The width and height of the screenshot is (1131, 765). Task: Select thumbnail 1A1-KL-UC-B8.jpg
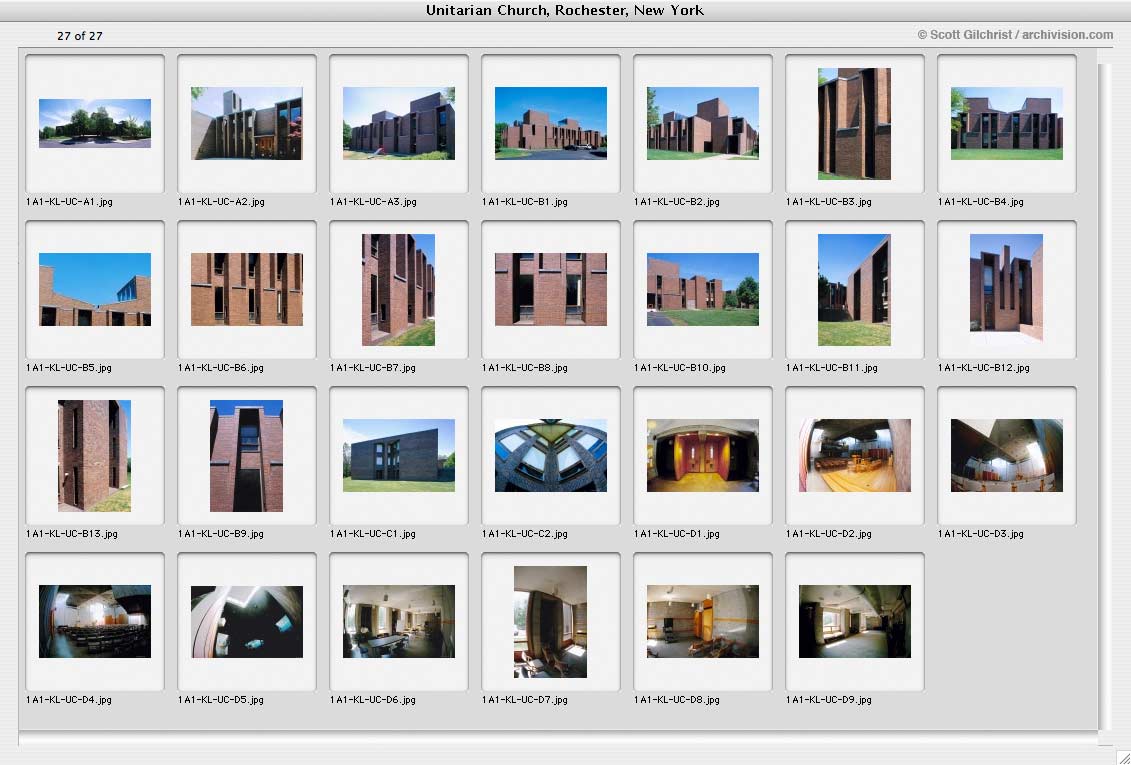coord(551,289)
